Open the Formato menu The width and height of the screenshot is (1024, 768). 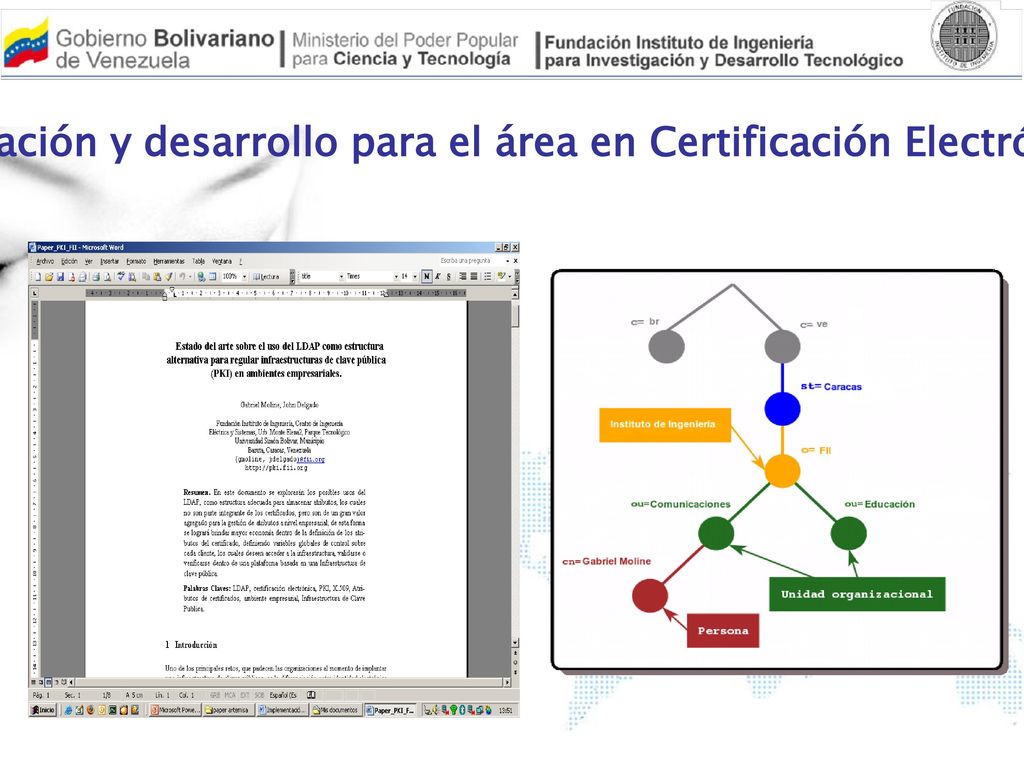[136, 261]
